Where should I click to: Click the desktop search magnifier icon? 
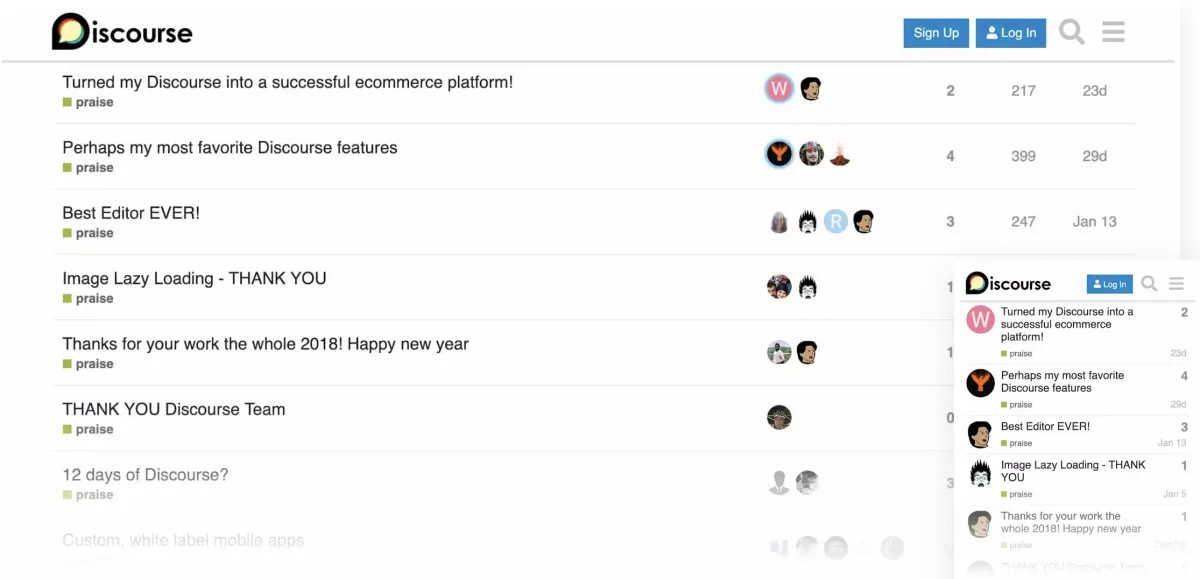1072,32
